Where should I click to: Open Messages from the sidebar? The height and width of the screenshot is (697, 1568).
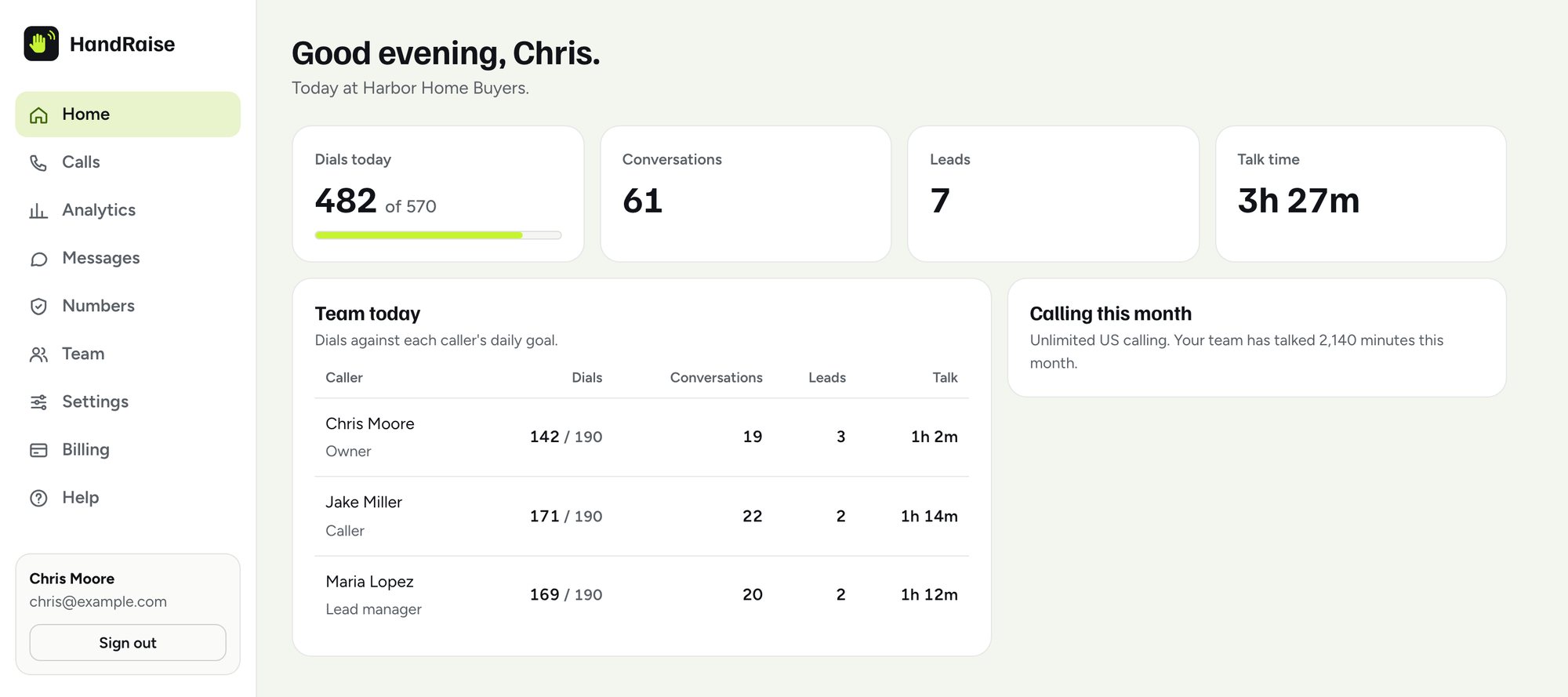coord(128,258)
